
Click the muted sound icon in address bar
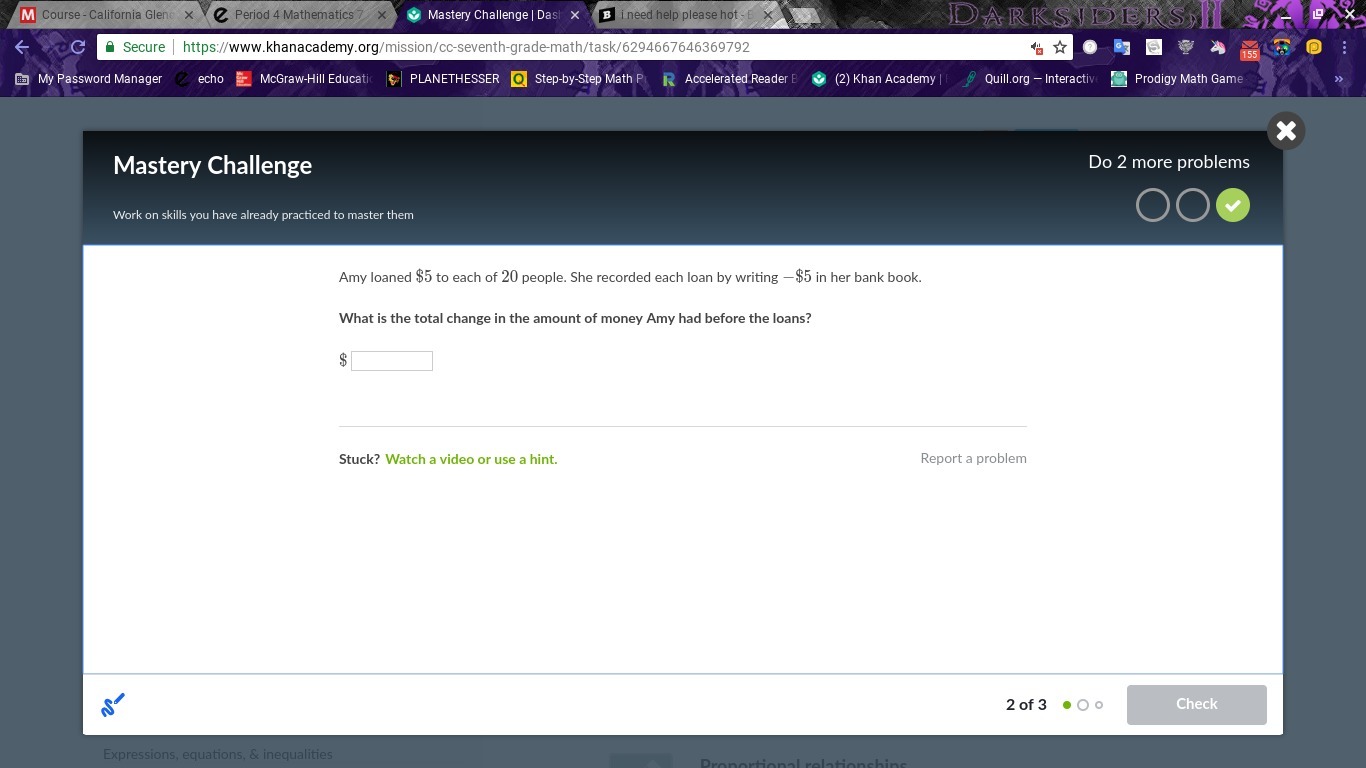[x=1037, y=47]
